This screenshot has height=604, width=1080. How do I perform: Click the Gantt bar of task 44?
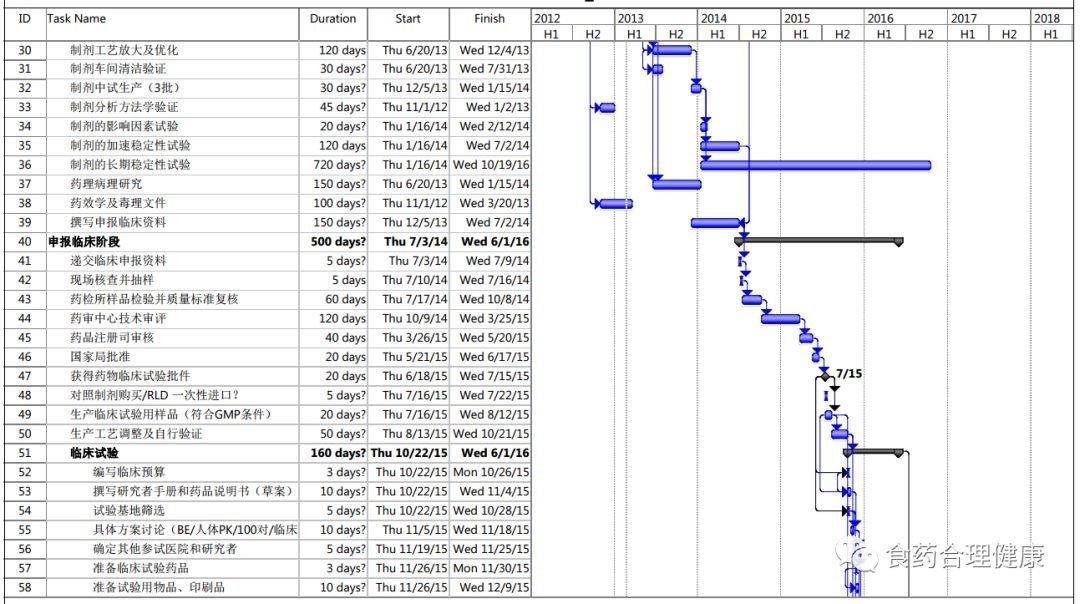pos(780,319)
